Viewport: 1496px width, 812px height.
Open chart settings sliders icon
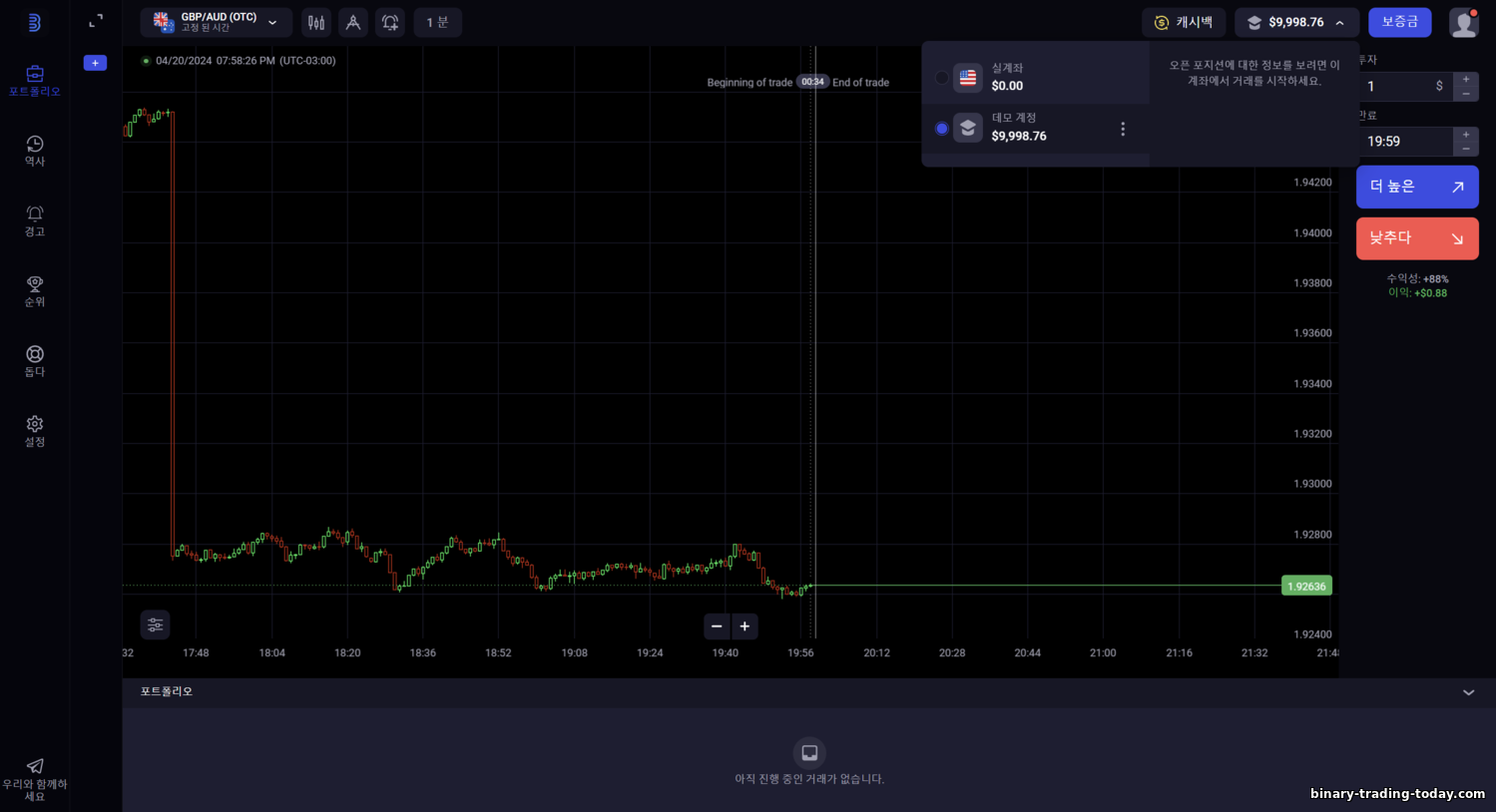point(155,624)
